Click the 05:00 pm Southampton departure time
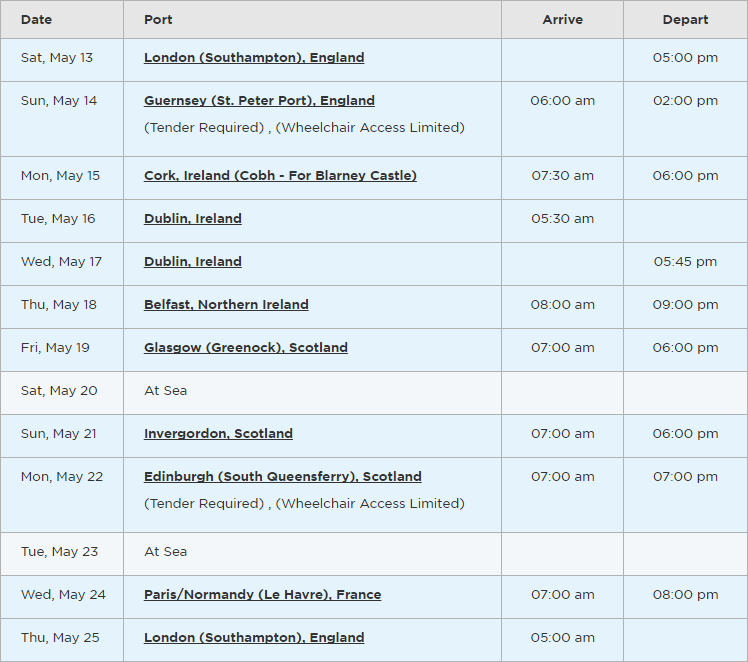Screen dimensions: 748x662 pos(685,58)
